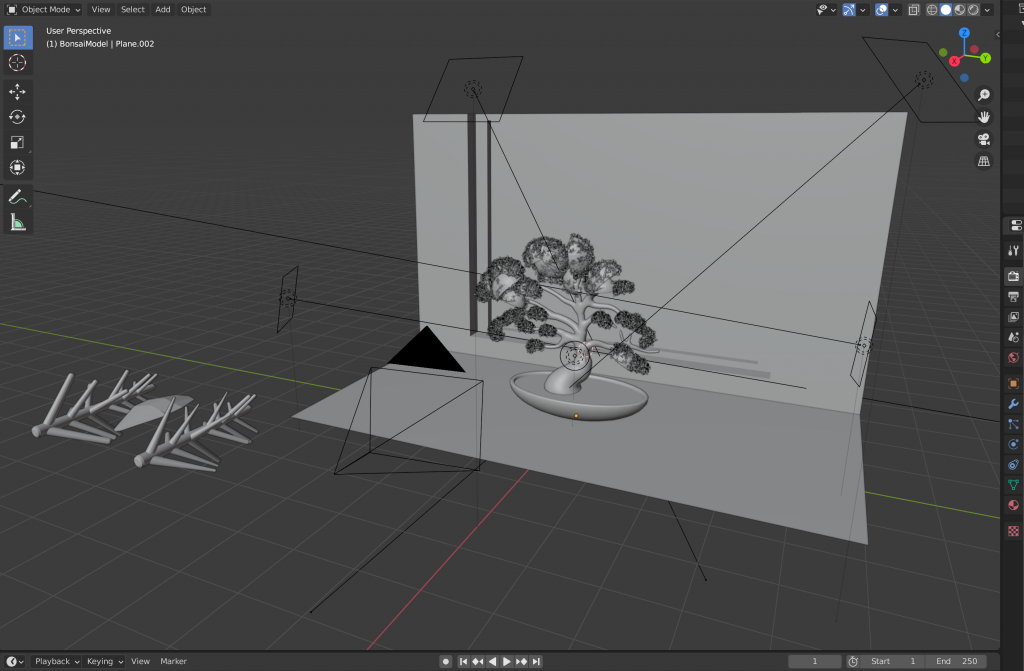Switch to Material Preview shading
1024x671 pixels.
click(959, 10)
